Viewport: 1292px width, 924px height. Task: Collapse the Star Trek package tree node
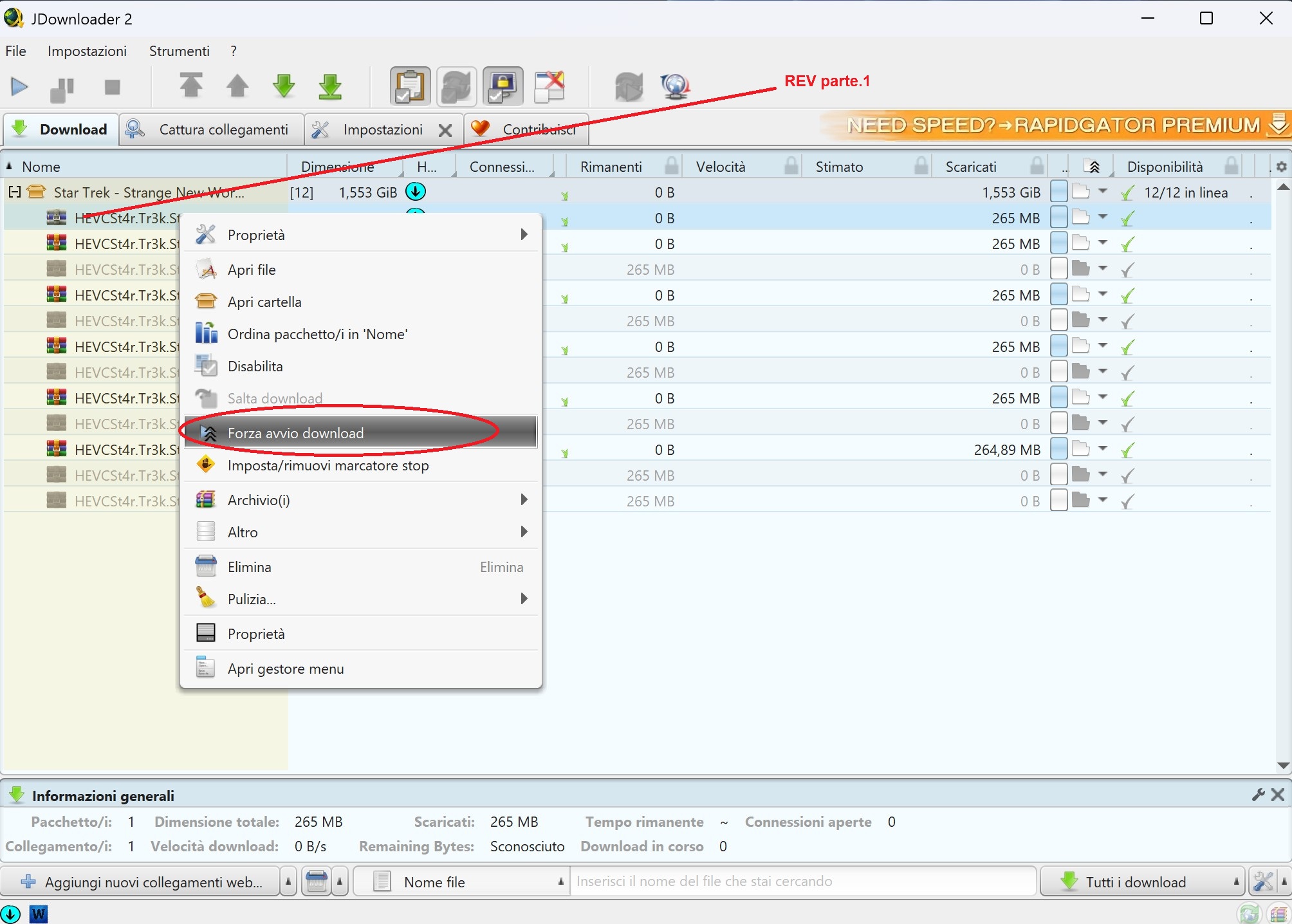(x=14, y=192)
